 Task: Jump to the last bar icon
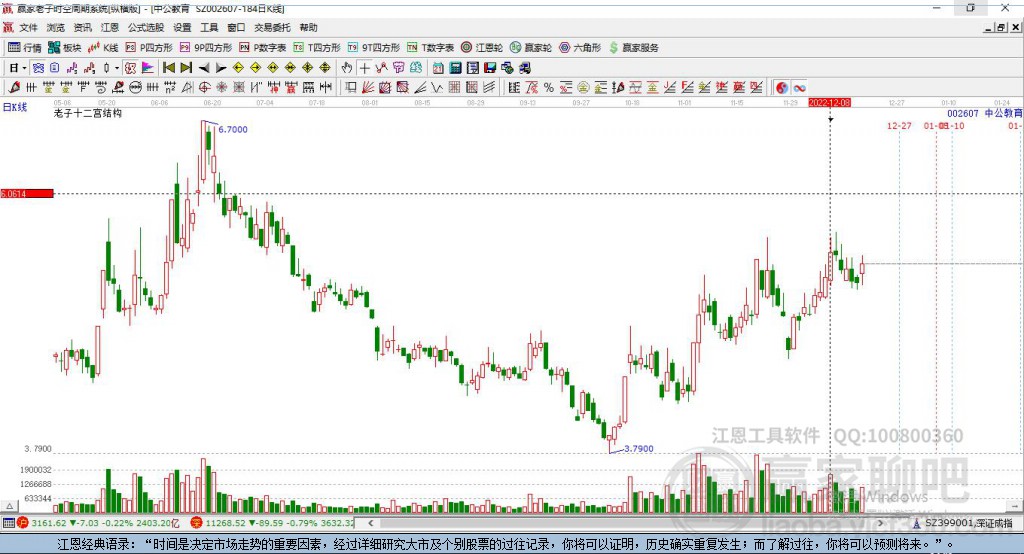coord(186,68)
